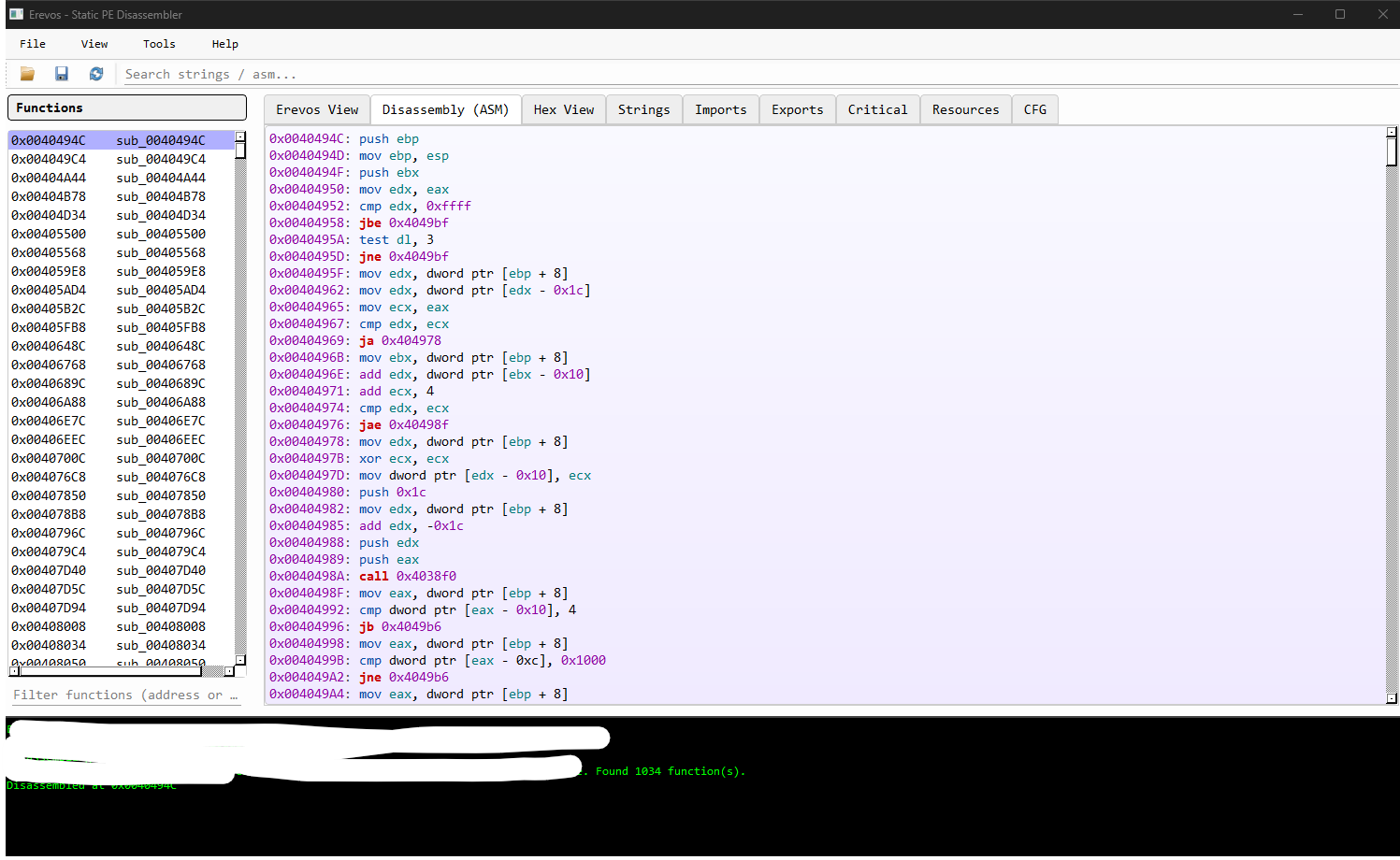The width and height of the screenshot is (1400, 860).
Task: Open the Exports tab
Action: [x=798, y=109]
